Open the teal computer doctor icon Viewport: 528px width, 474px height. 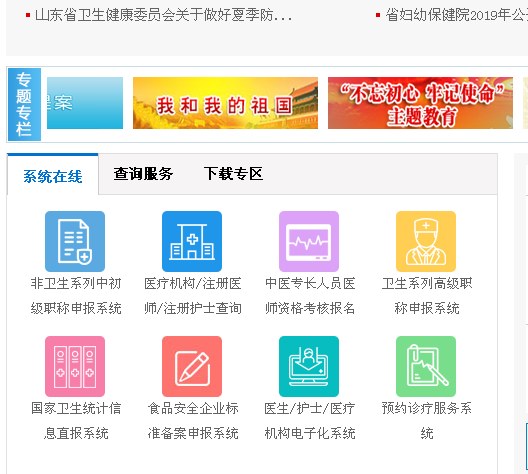tap(309, 366)
